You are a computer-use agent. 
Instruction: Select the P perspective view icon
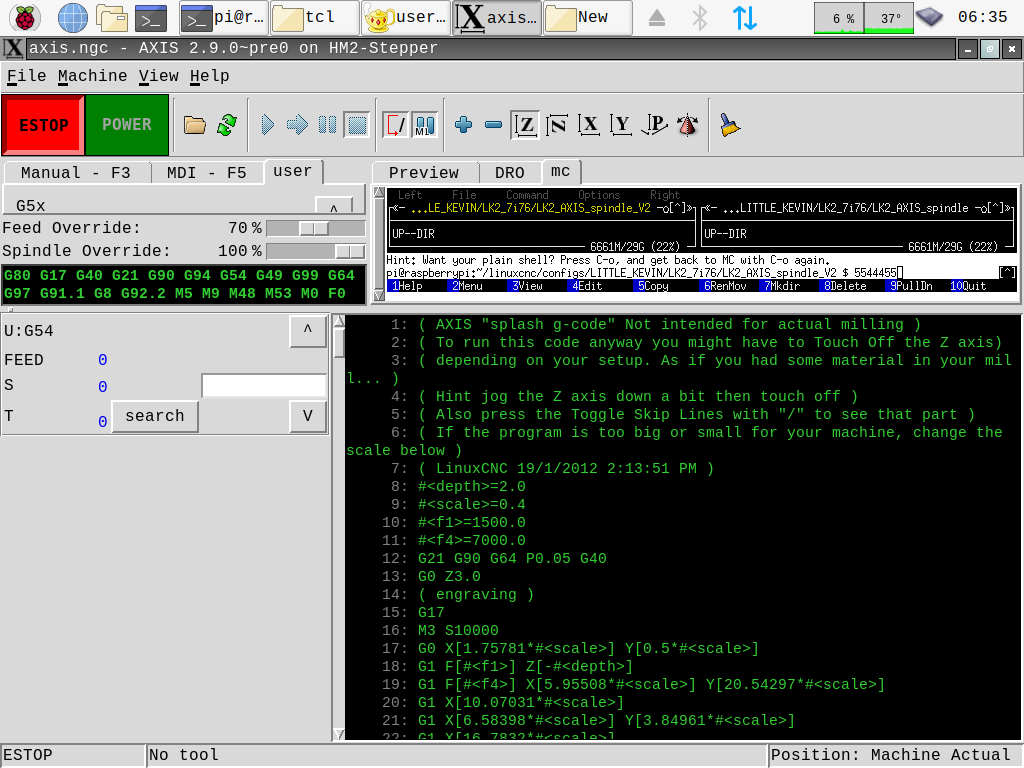[x=654, y=125]
